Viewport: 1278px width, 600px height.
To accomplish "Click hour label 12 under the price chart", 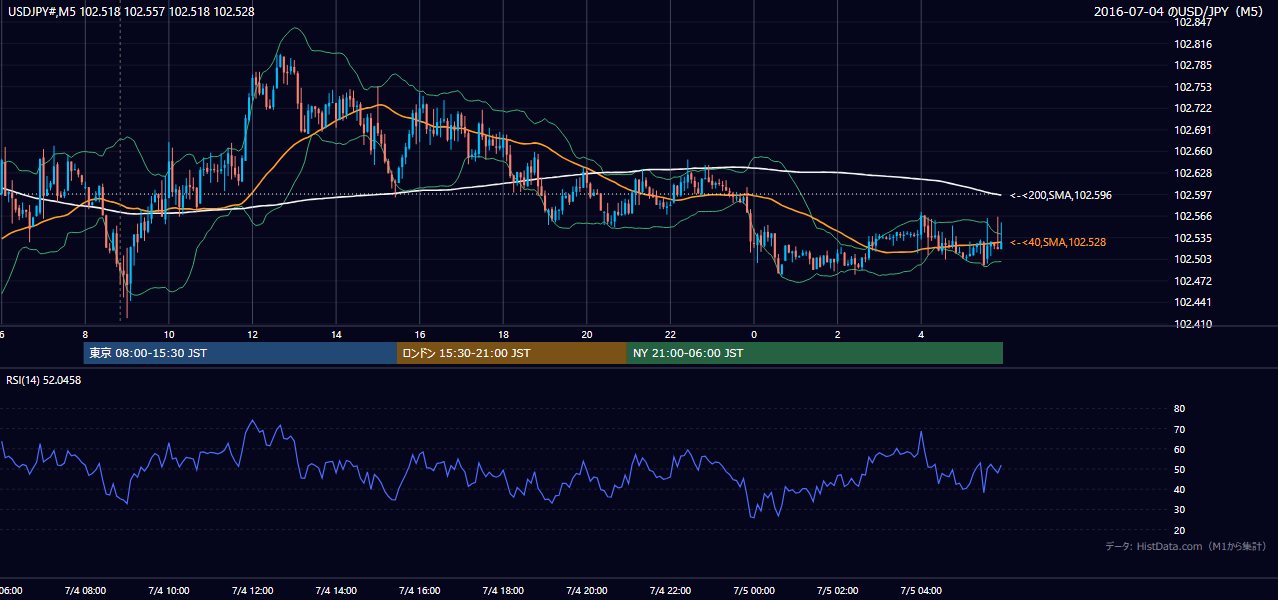I will coord(253,334).
